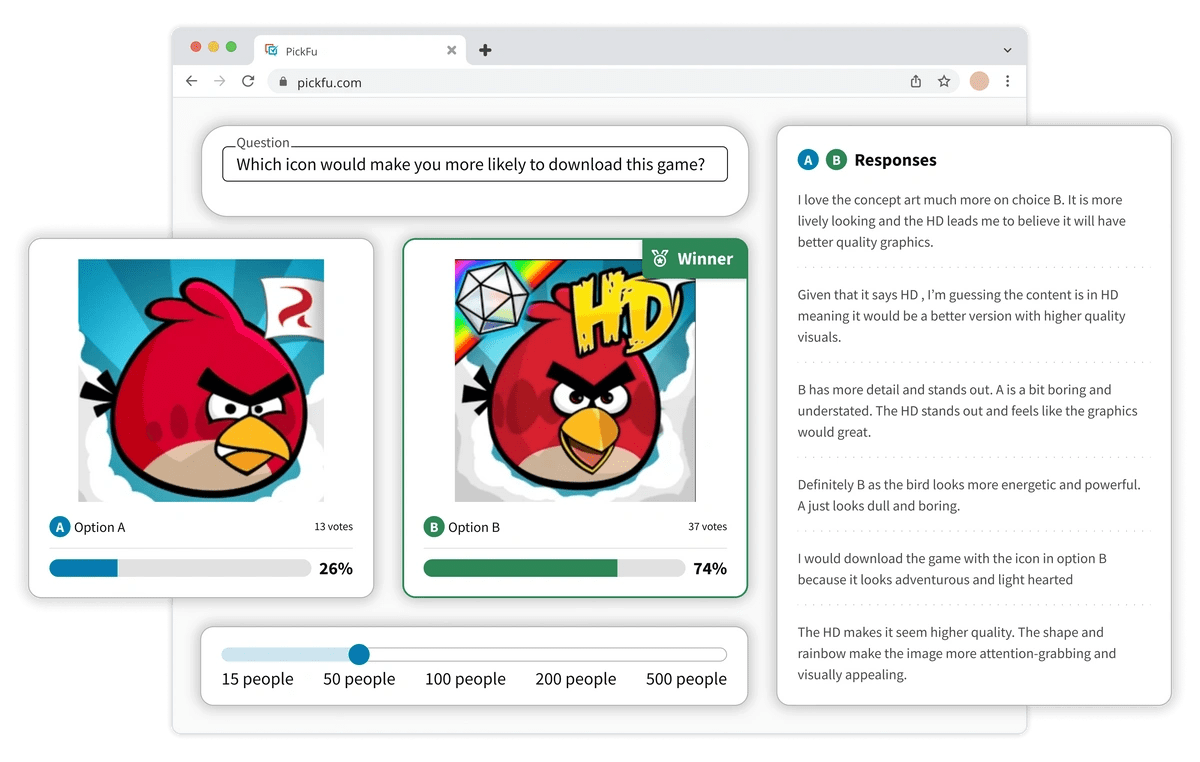Click the Winner trophy icon on Option B
Viewport: 1200px width, 762px height.
point(660,258)
